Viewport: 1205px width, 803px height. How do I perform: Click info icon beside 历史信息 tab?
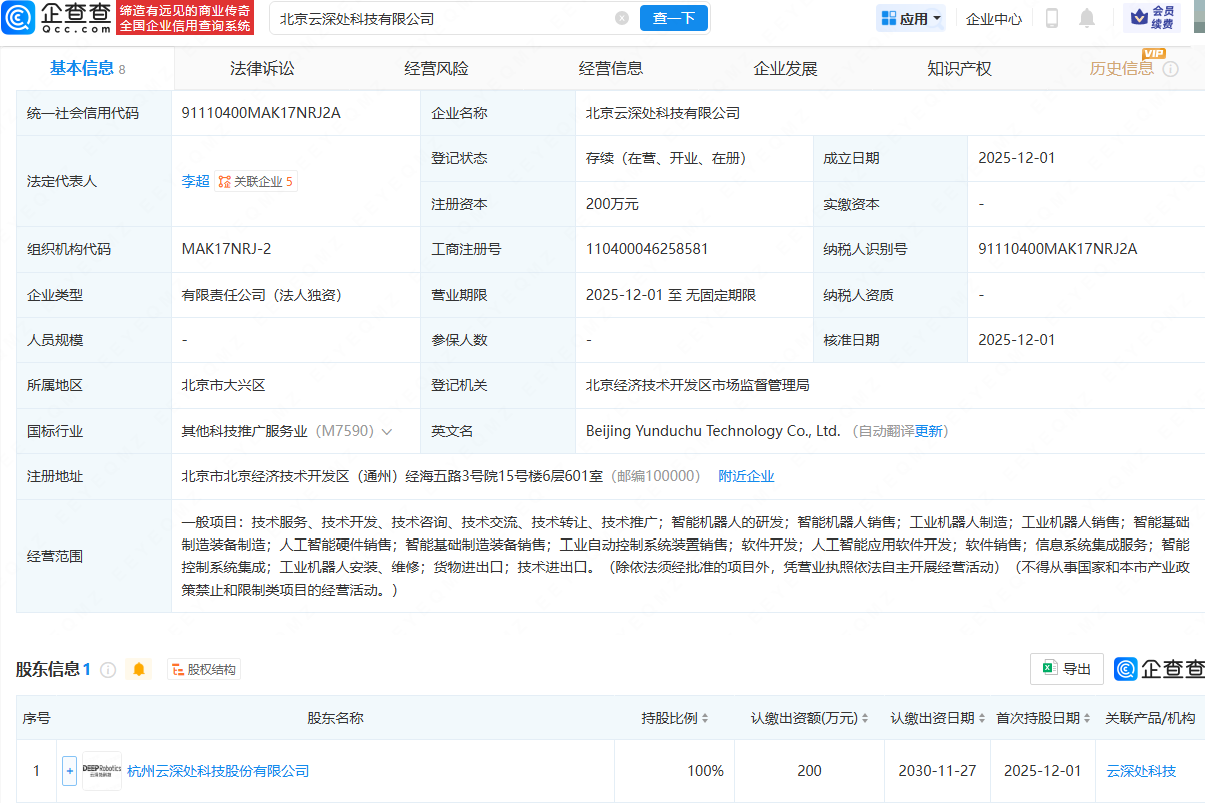(x=1170, y=69)
